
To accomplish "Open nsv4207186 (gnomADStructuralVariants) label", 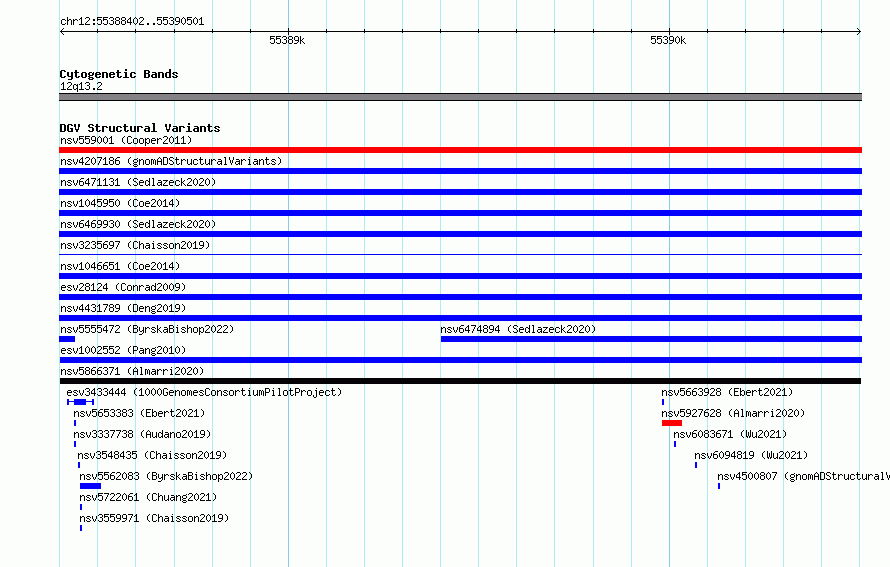I will pyautogui.click(x=171, y=161).
